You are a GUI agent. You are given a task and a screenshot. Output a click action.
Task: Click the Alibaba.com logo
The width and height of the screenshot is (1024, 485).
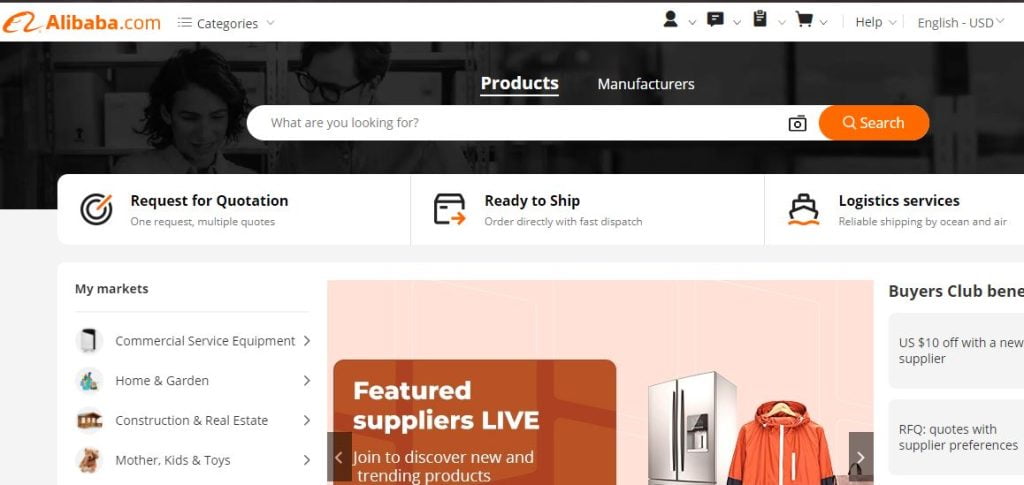(82, 22)
